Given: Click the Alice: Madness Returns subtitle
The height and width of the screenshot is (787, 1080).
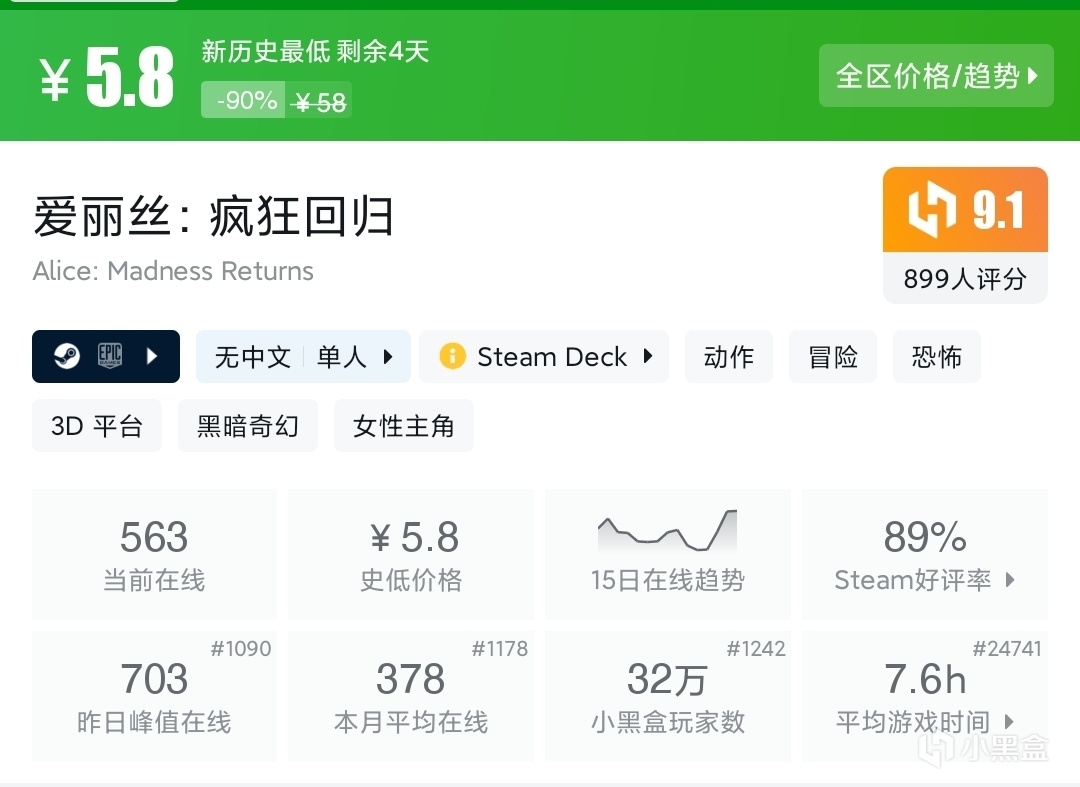Looking at the screenshot, I should pyautogui.click(x=173, y=271).
